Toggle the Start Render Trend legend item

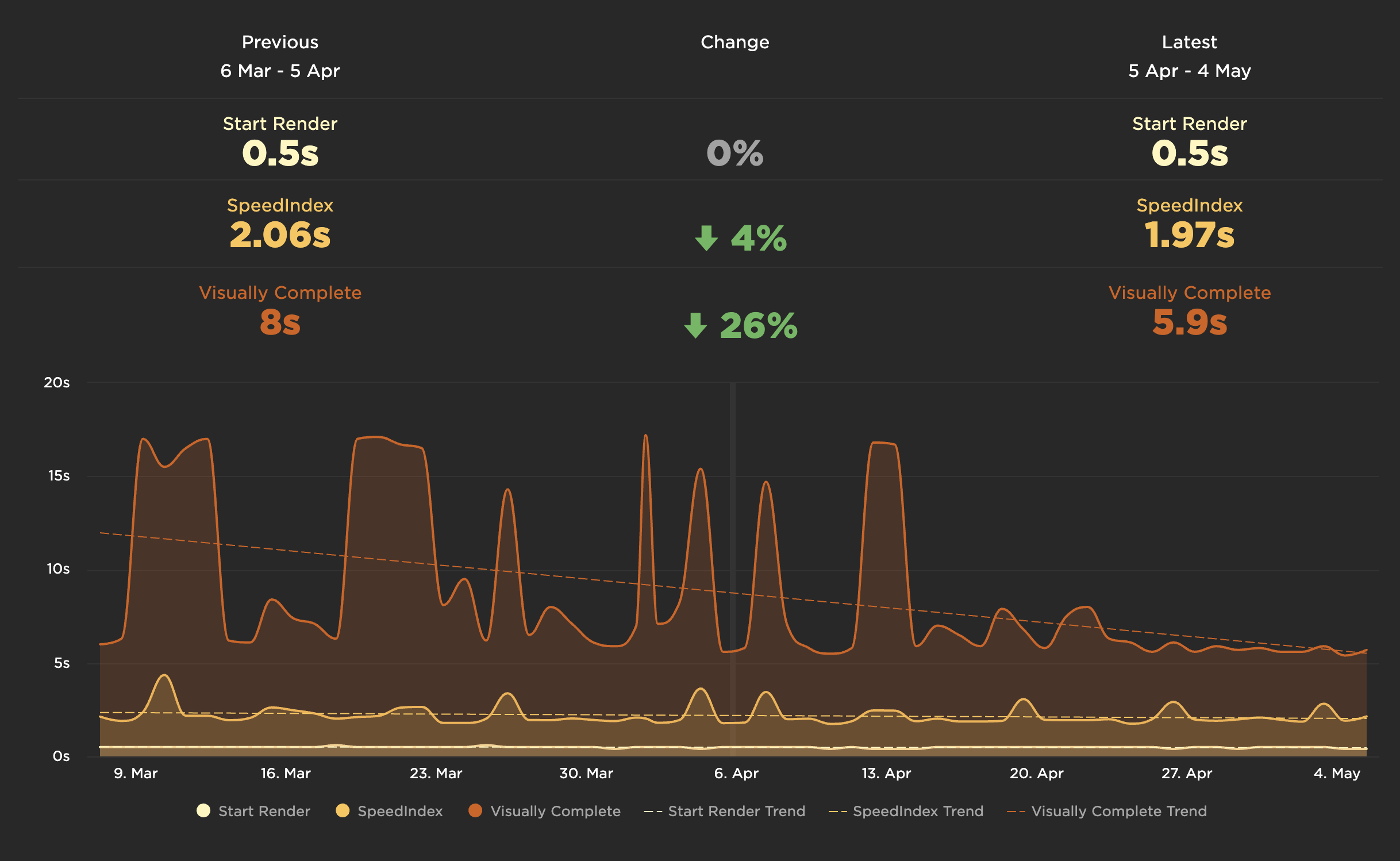[x=725, y=811]
